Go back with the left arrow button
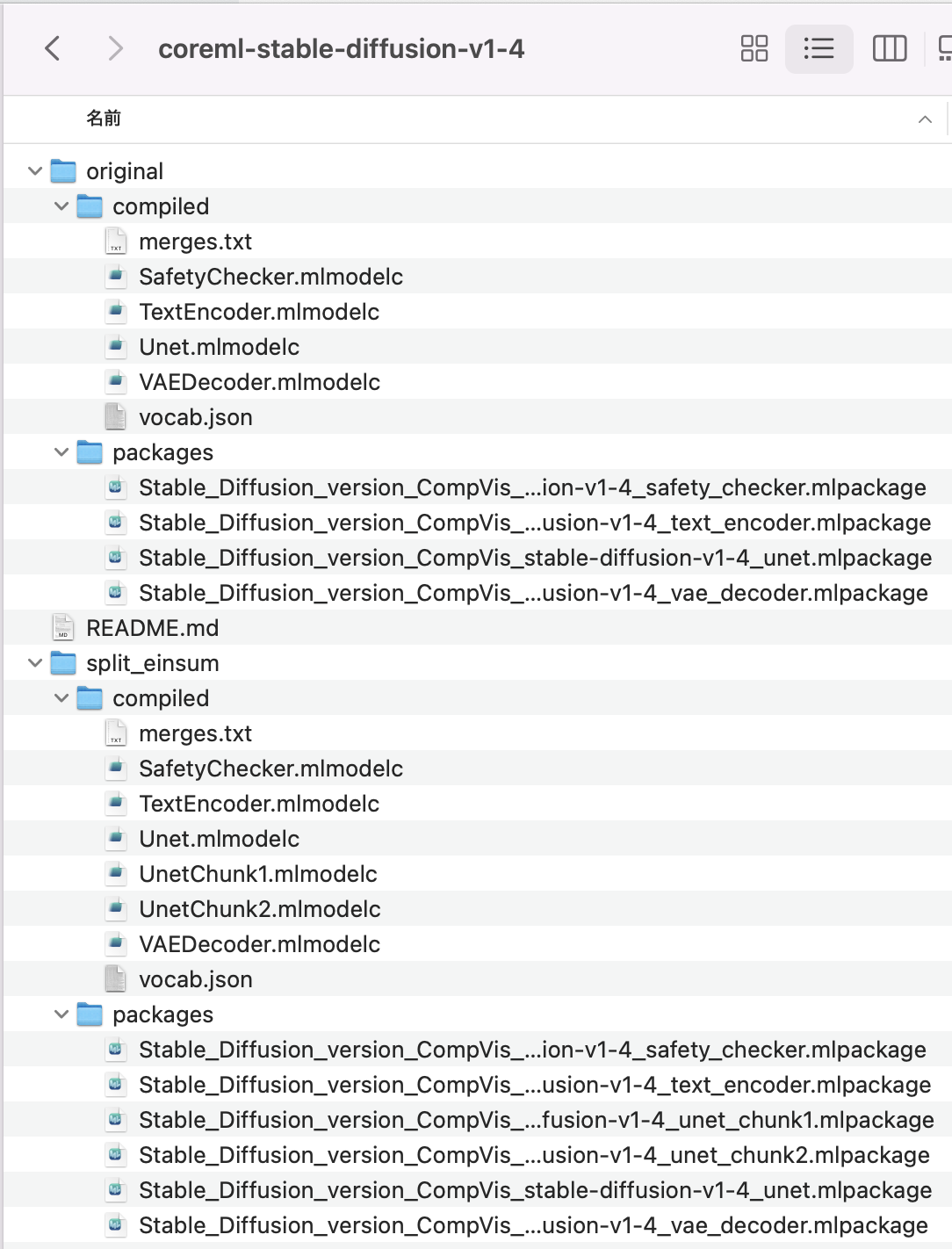Screen dimensions: 952x1249 53,48
